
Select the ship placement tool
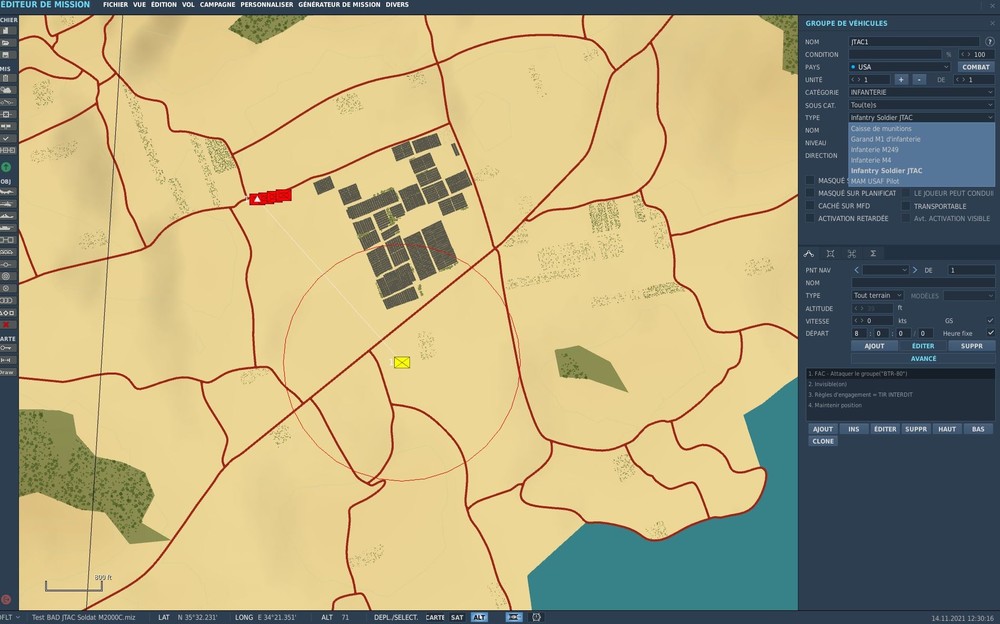point(7,216)
